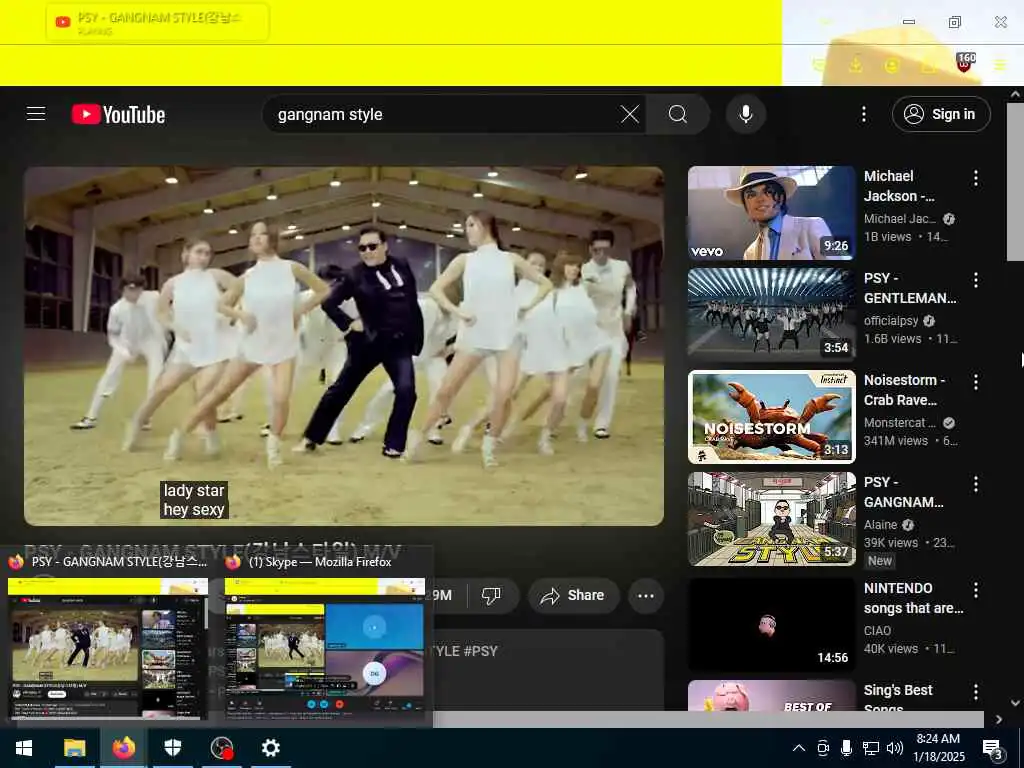This screenshot has width=1024, height=768.
Task: Clear the search box with the X
Action: pos(630,114)
